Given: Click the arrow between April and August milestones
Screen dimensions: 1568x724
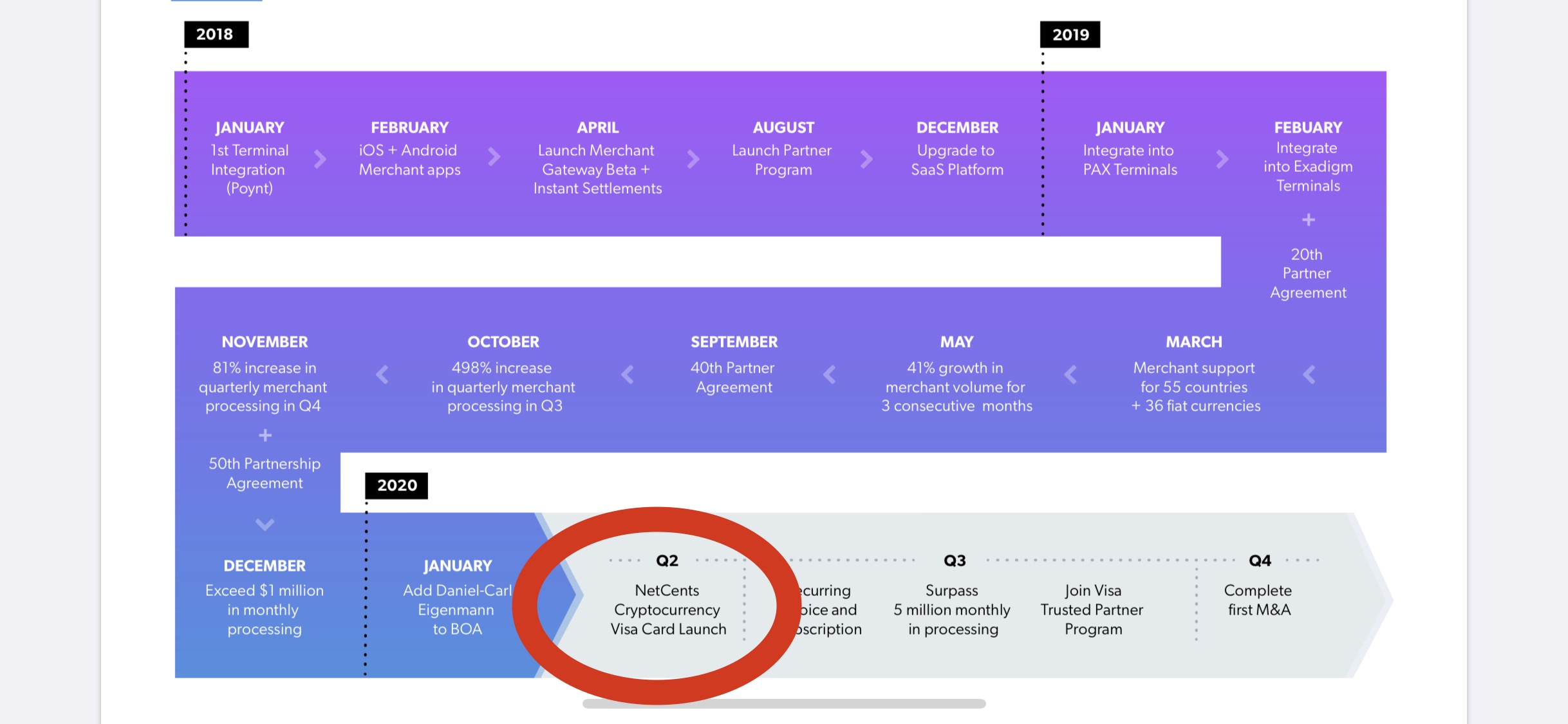Looking at the screenshot, I should pyautogui.click(x=693, y=158).
